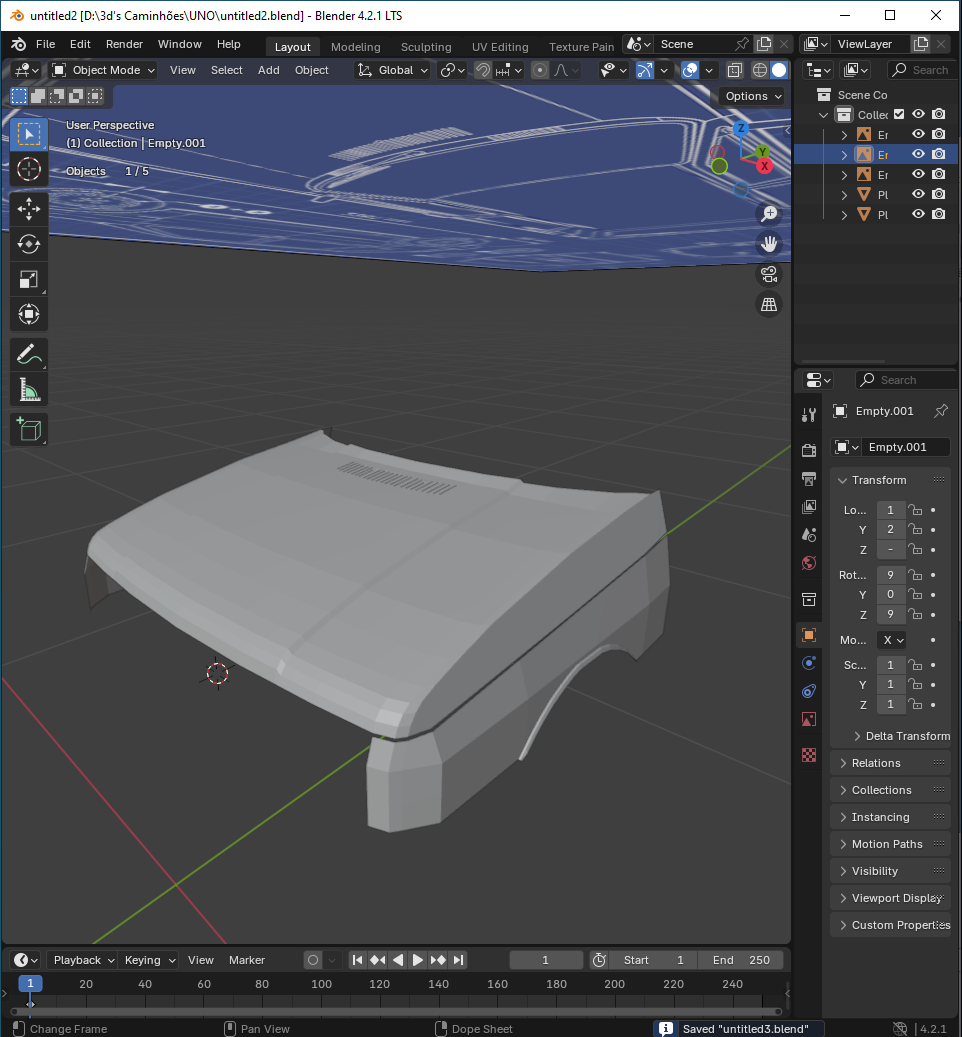
Task: Activate the Scale tool
Action: tap(28, 279)
